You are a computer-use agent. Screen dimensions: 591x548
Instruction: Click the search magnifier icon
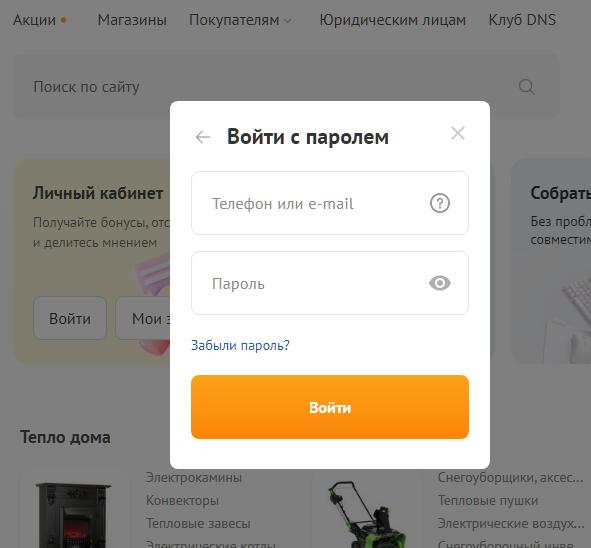(x=526, y=87)
